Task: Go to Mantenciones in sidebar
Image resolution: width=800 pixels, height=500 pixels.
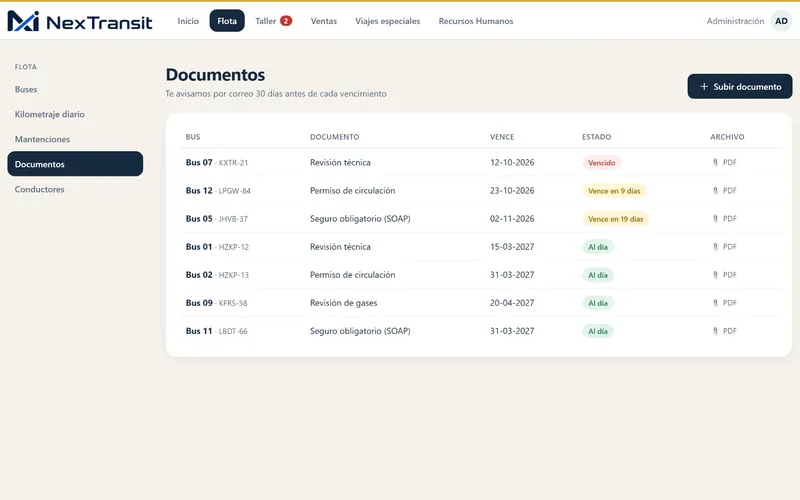Action: (x=42, y=139)
